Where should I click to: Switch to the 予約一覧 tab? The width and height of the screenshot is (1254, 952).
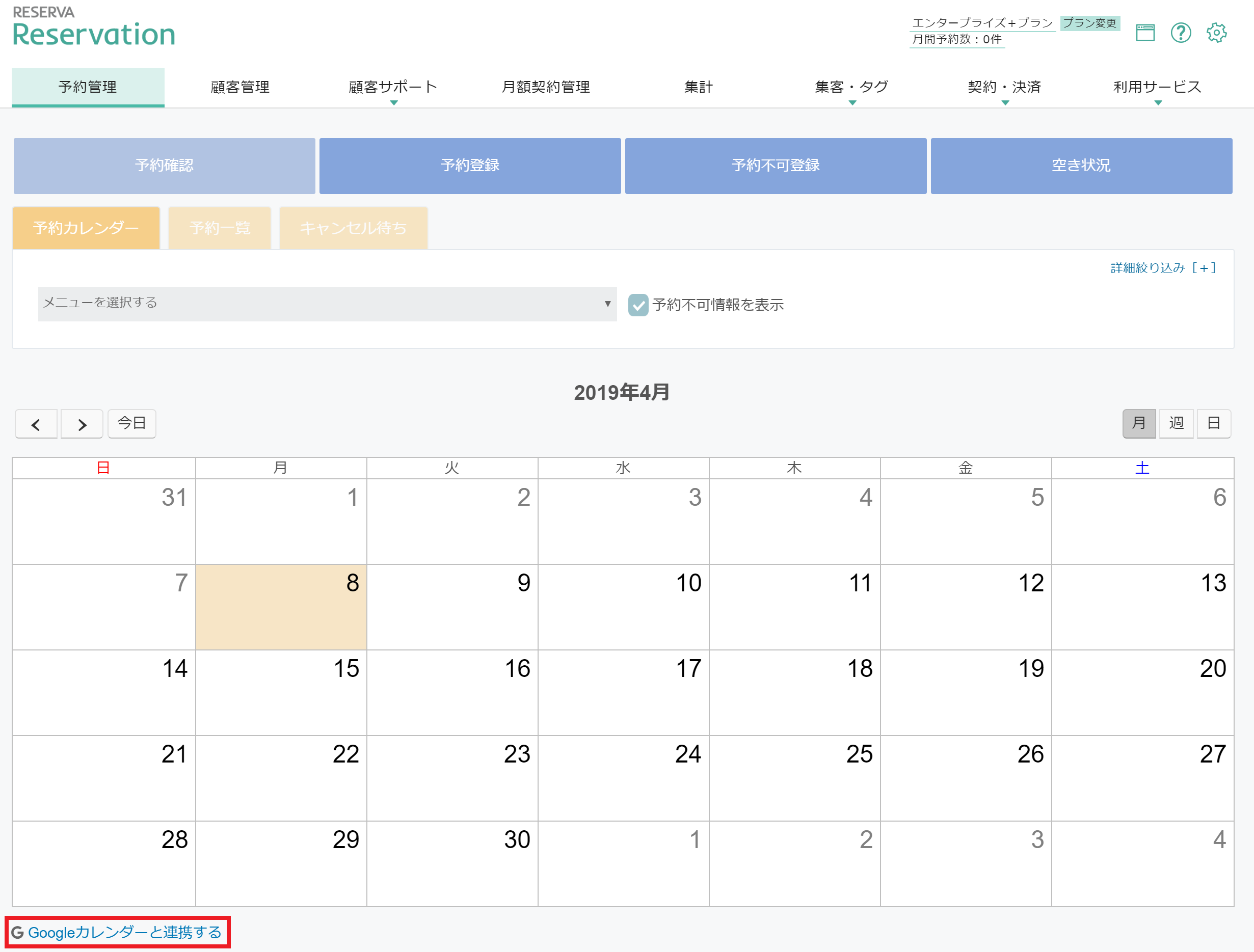click(x=220, y=228)
